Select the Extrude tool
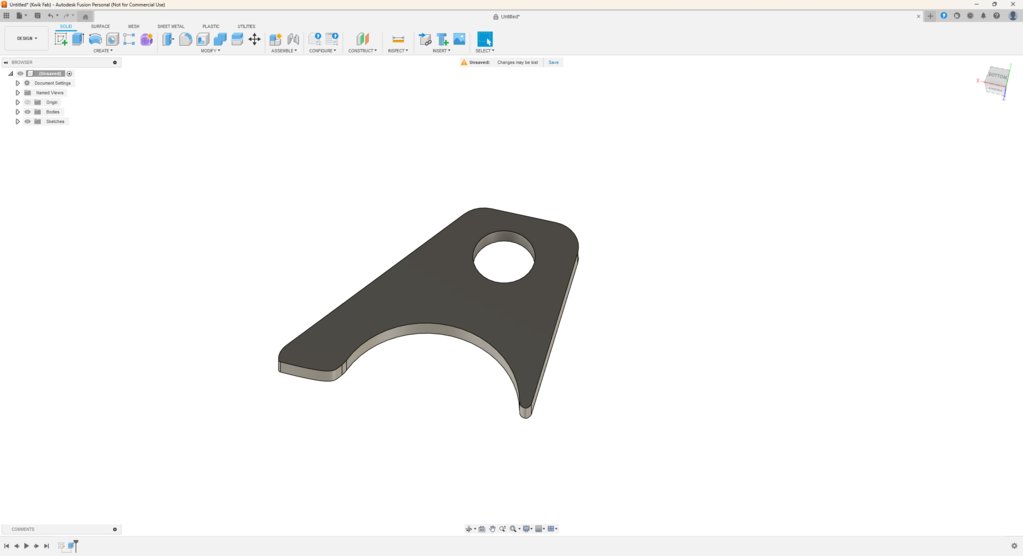Screen dimensions: 1023x556 click(78, 39)
